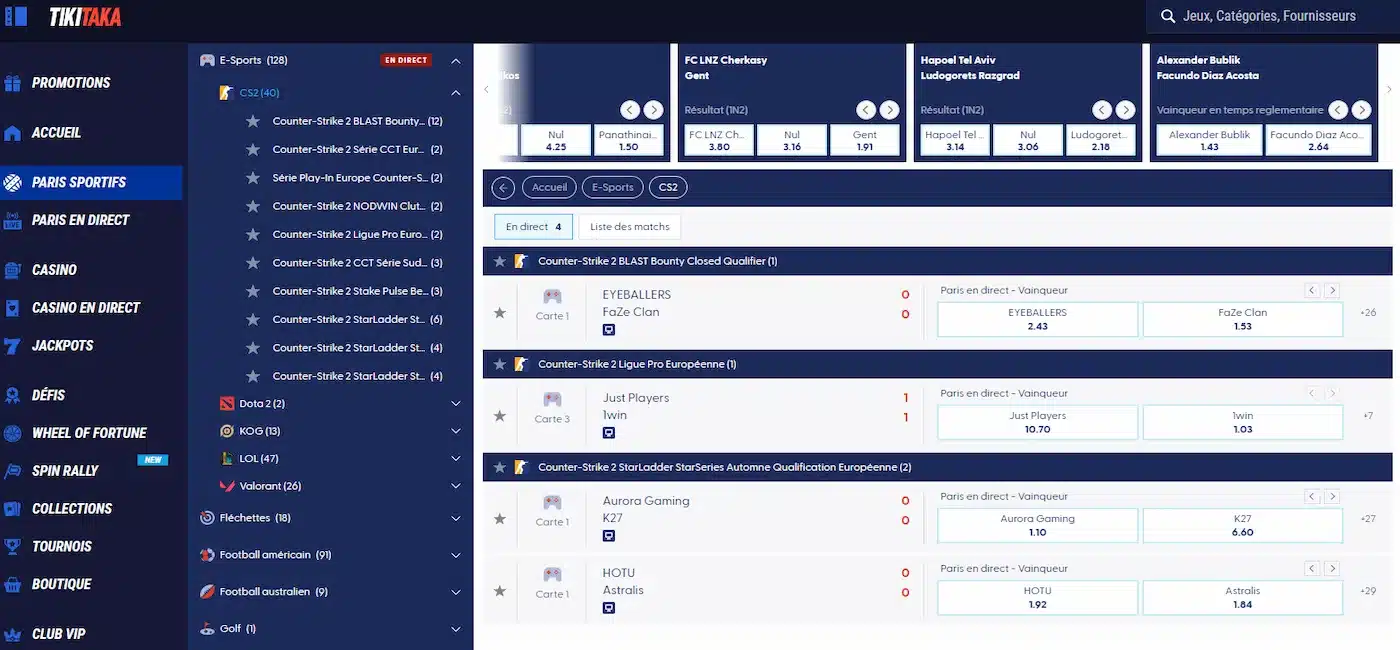Viewport: 1400px width, 650px height.
Task: Open the Spin Rally icon
Action: 12,471
